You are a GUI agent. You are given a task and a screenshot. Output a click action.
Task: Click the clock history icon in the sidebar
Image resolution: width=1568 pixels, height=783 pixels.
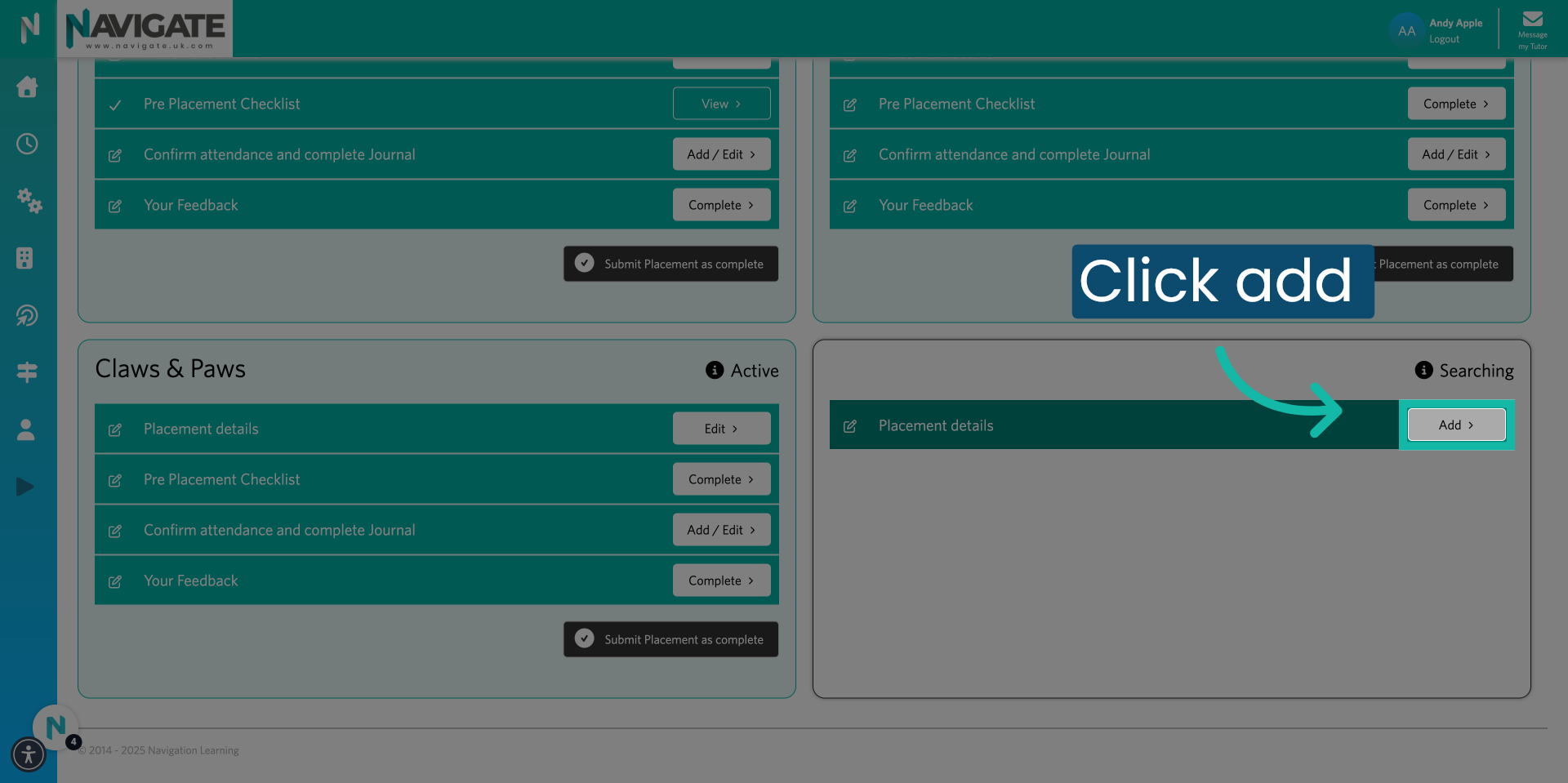pyautogui.click(x=28, y=144)
